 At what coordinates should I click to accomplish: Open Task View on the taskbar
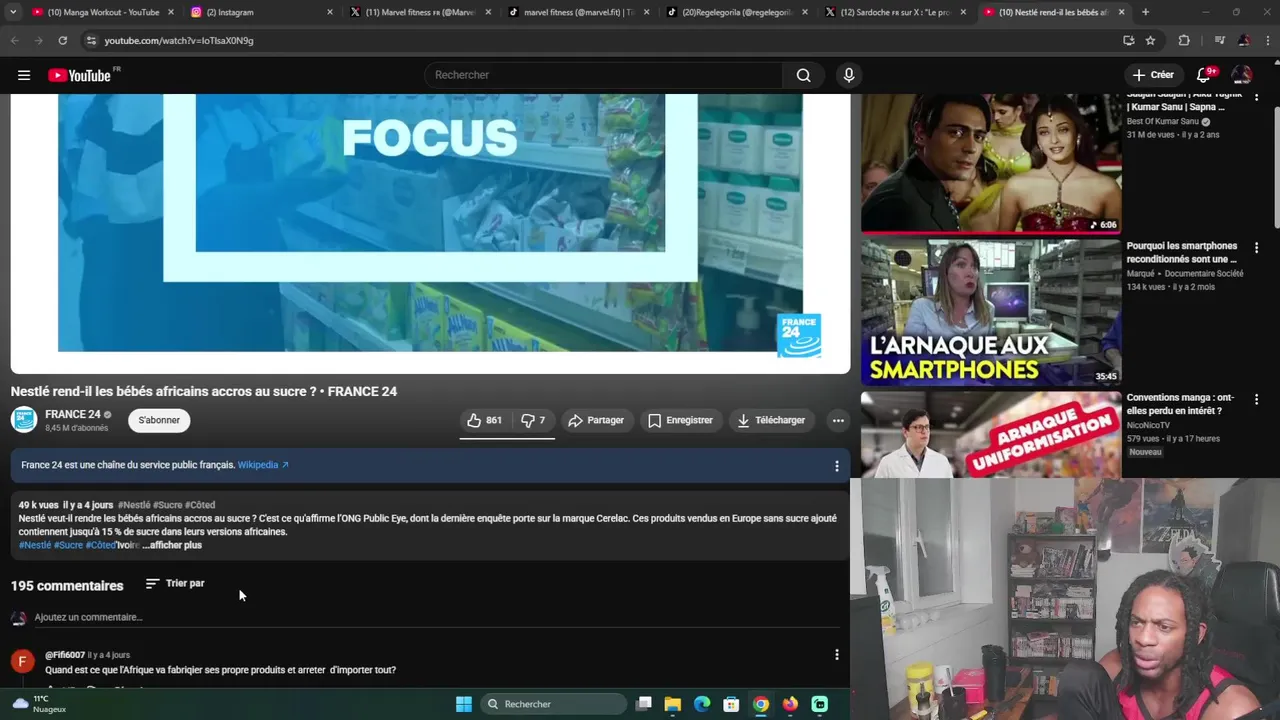pos(644,704)
